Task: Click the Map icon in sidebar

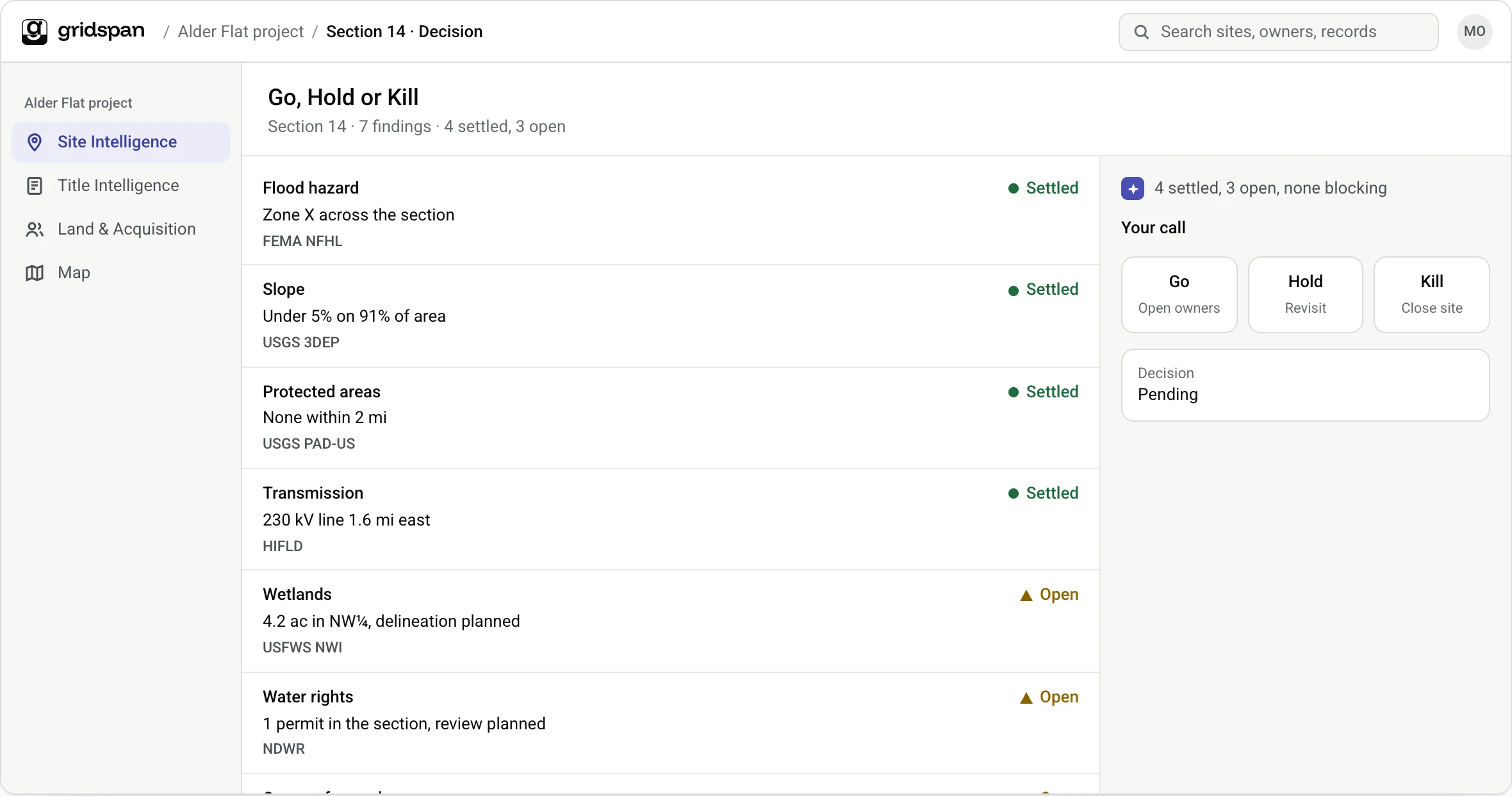Action: point(35,273)
